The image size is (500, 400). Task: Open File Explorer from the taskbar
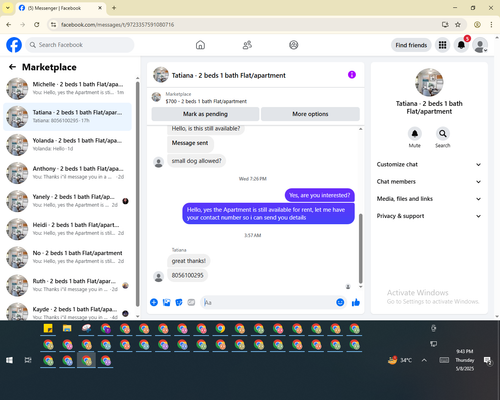click(x=67, y=329)
